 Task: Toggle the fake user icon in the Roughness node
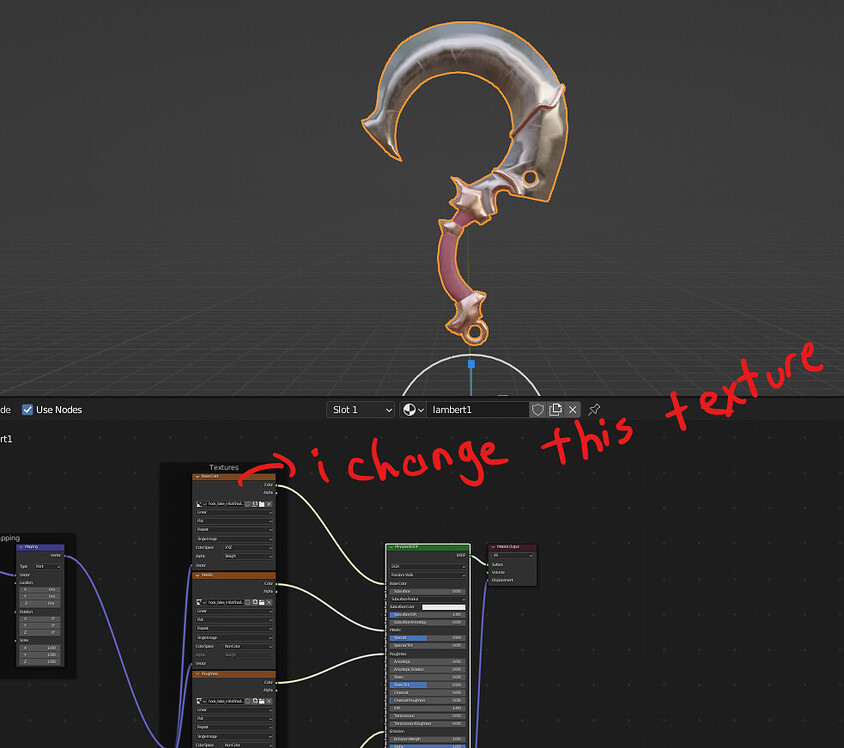tap(249, 701)
